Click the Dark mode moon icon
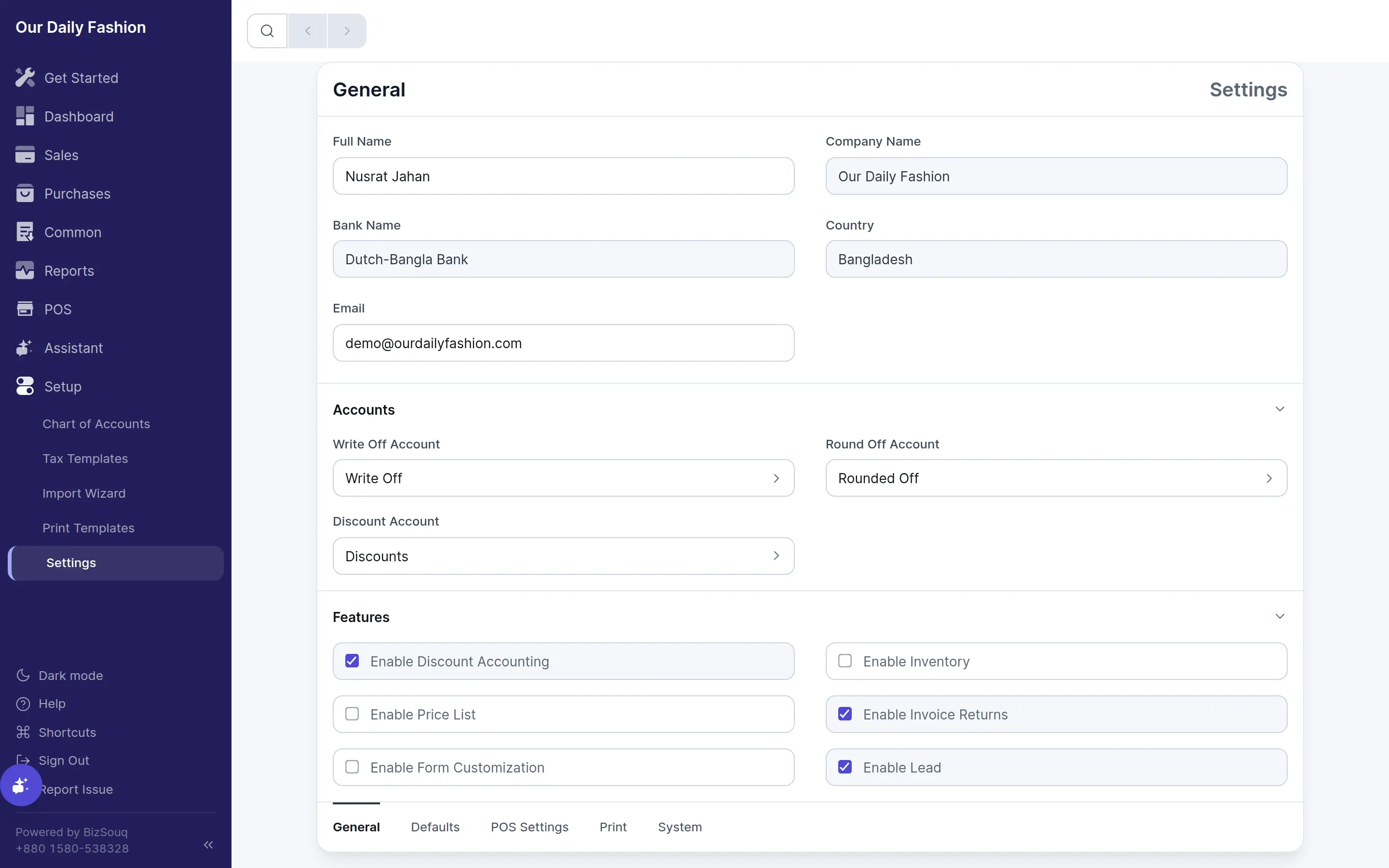Image resolution: width=1389 pixels, height=868 pixels. tap(23, 675)
